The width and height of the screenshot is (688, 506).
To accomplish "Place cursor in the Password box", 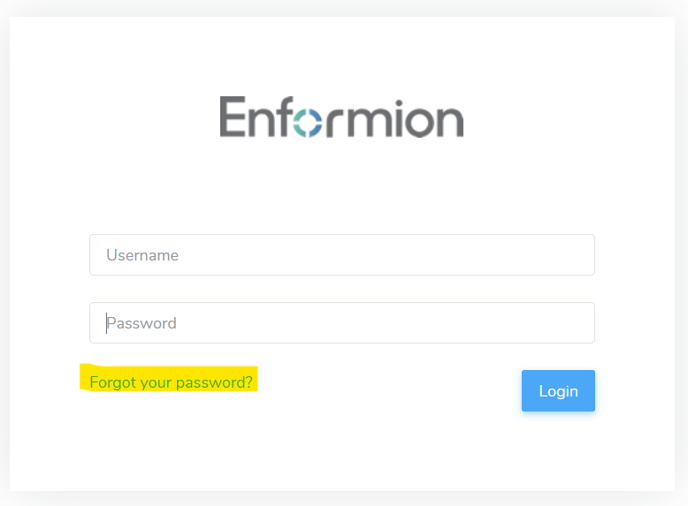I will coord(342,323).
